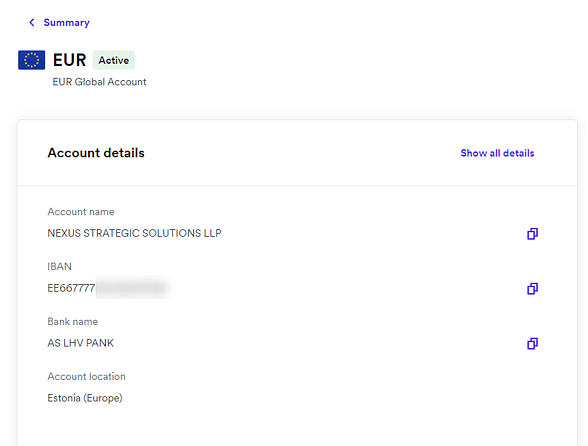Click the Account name field label
The height and width of the screenshot is (446, 588).
tap(81, 212)
